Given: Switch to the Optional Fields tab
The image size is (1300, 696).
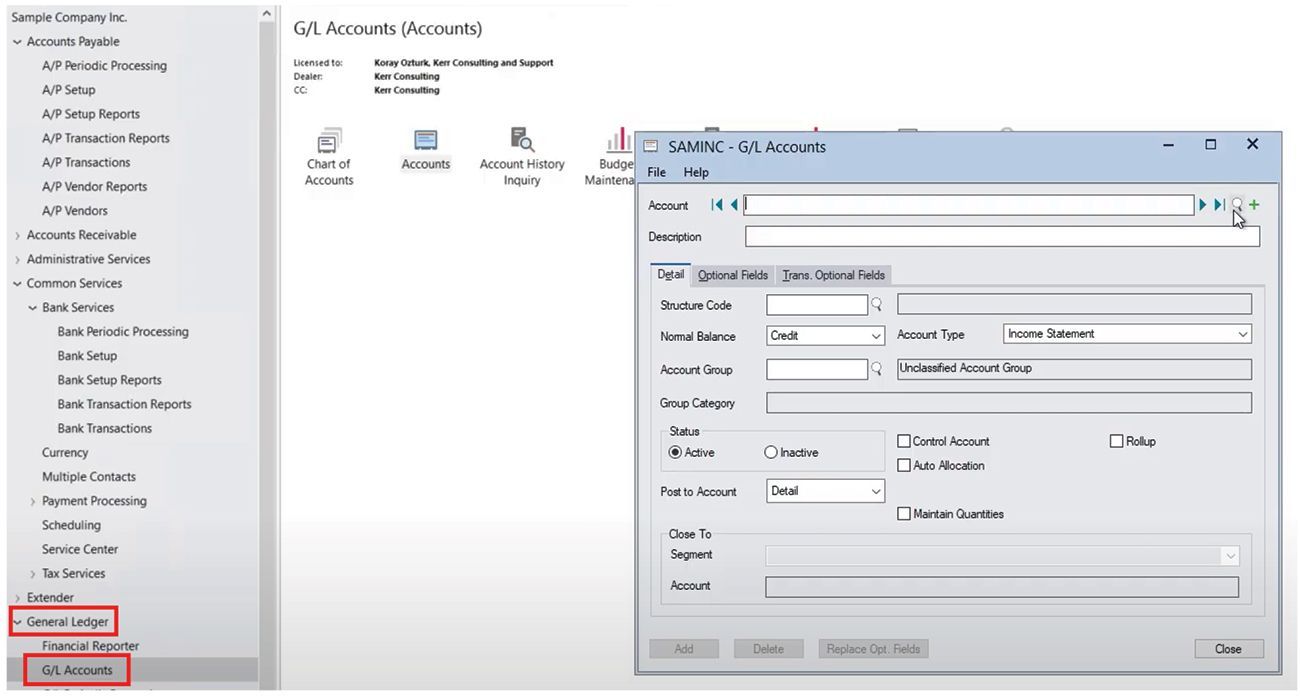Looking at the screenshot, I should click(x=733, y=275).
